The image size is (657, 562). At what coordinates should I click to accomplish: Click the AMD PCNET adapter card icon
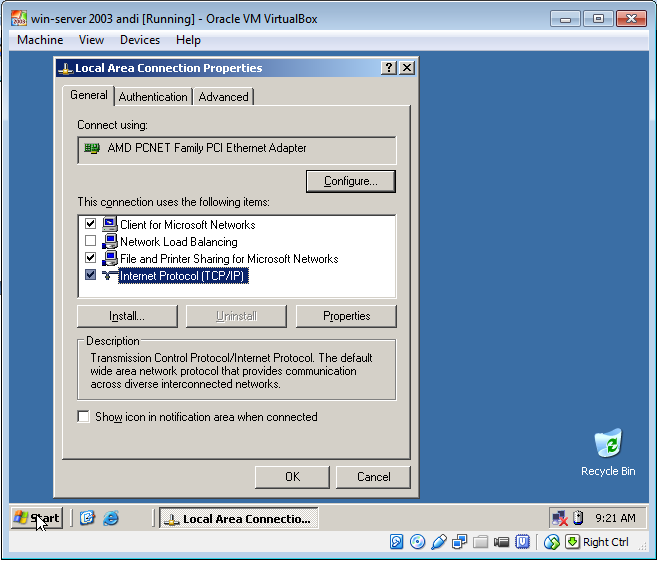92,148
